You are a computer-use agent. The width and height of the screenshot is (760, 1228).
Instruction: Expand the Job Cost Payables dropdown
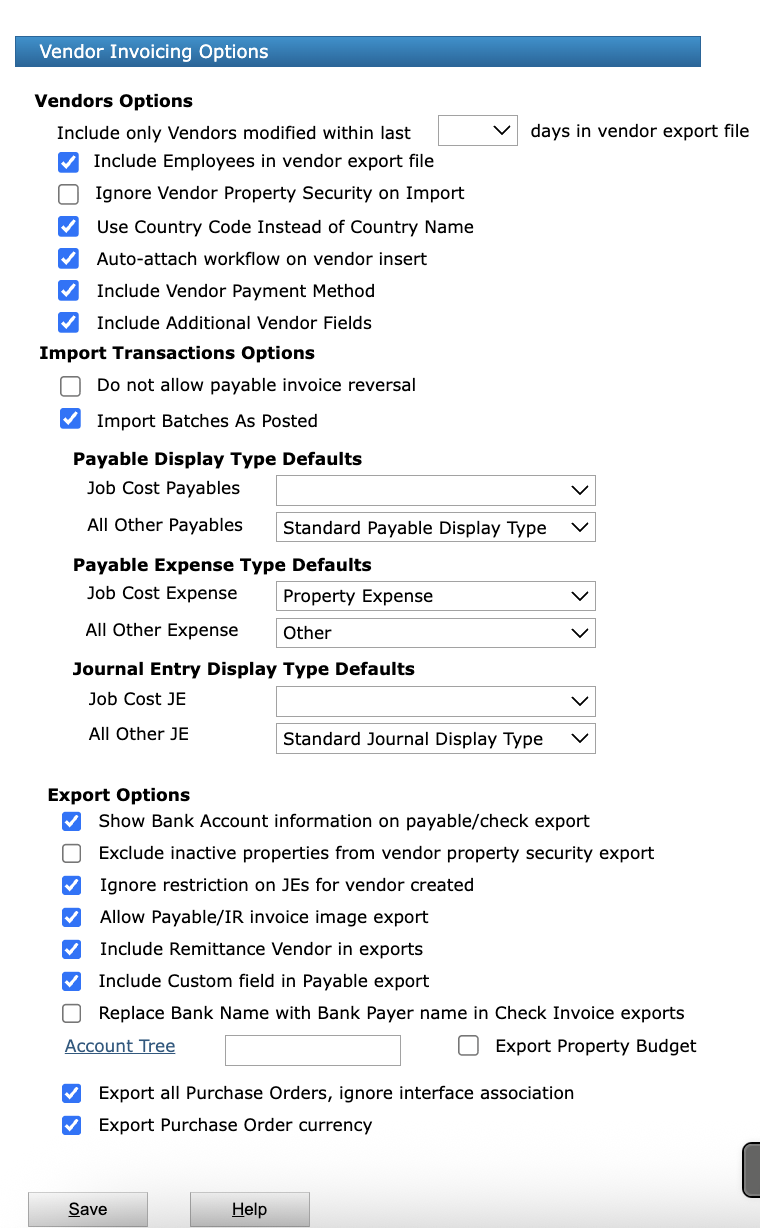(435, 490)
